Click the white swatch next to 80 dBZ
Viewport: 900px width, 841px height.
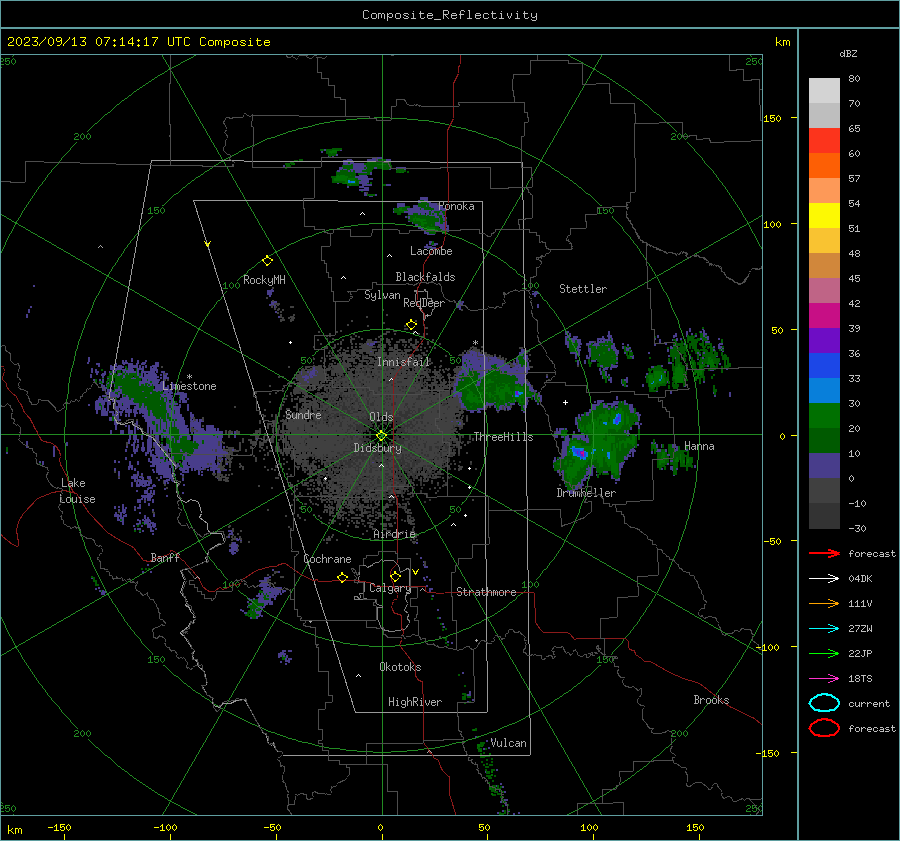[824, 91]
